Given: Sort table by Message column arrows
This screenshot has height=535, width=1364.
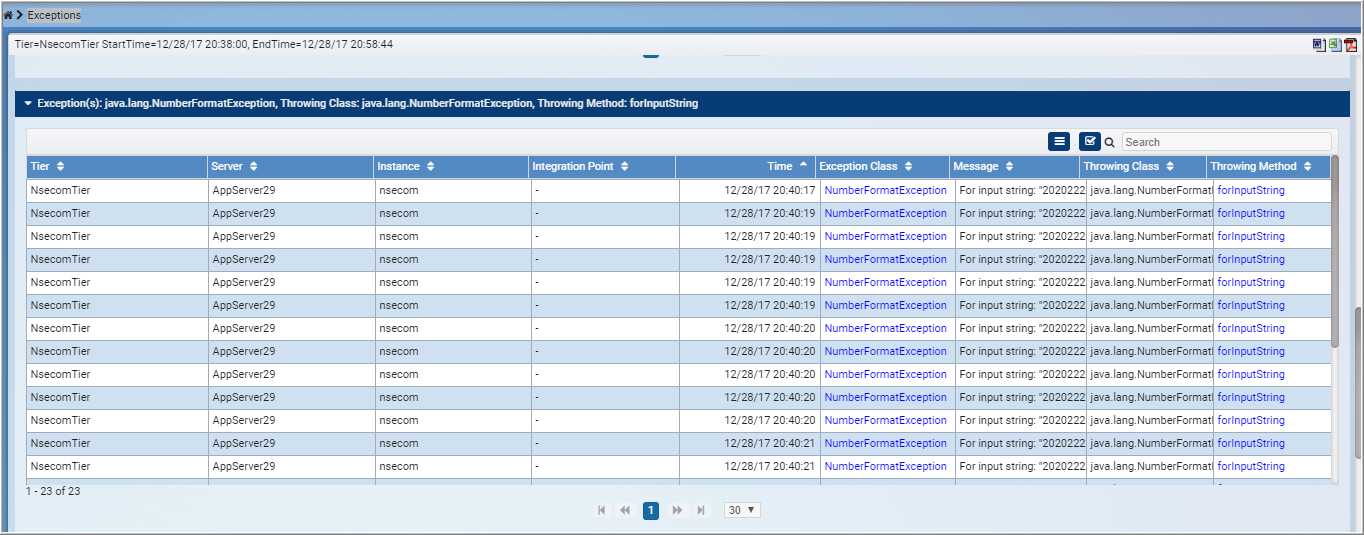Looking at the screenshot, I should pos(1009,166).
